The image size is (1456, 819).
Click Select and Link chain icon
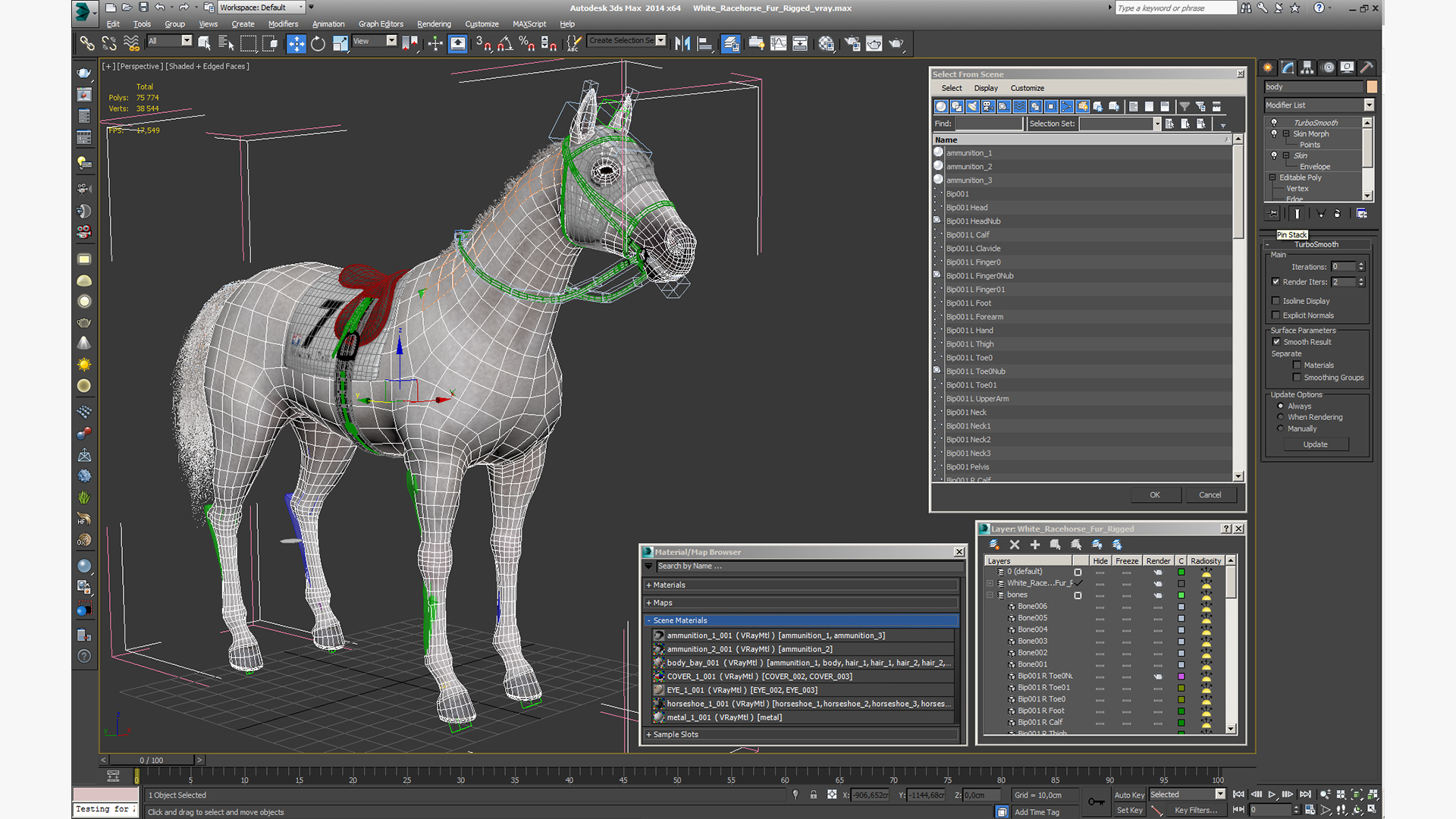pyautogui.click(x=87, y=44)
